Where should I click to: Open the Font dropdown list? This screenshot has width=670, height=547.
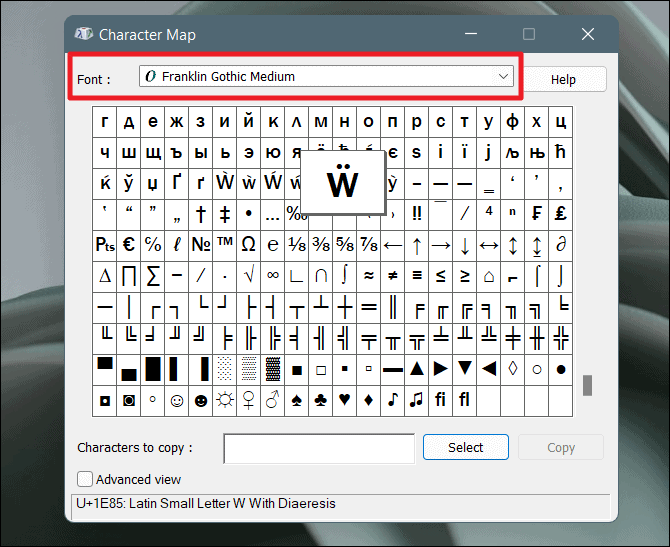[326, 76]
